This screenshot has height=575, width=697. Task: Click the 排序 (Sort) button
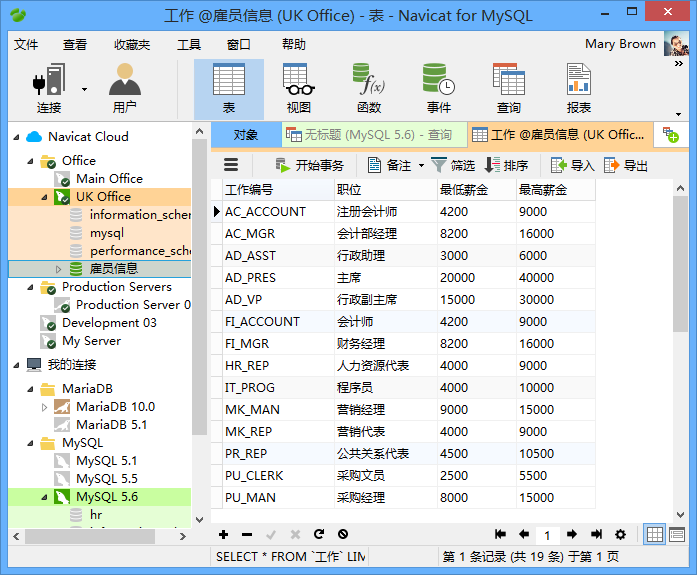[506, 165]
